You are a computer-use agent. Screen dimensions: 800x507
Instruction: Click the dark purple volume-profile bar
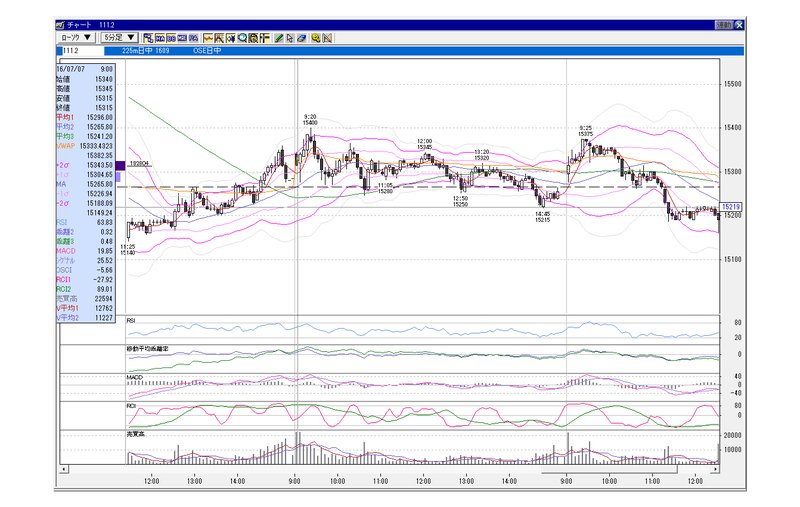(120, 166)
